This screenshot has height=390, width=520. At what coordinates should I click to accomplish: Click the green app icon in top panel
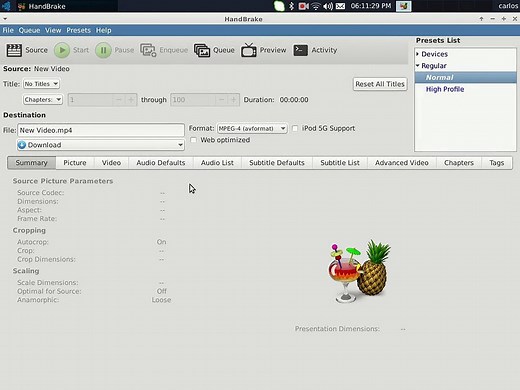(x=279, y=6)
